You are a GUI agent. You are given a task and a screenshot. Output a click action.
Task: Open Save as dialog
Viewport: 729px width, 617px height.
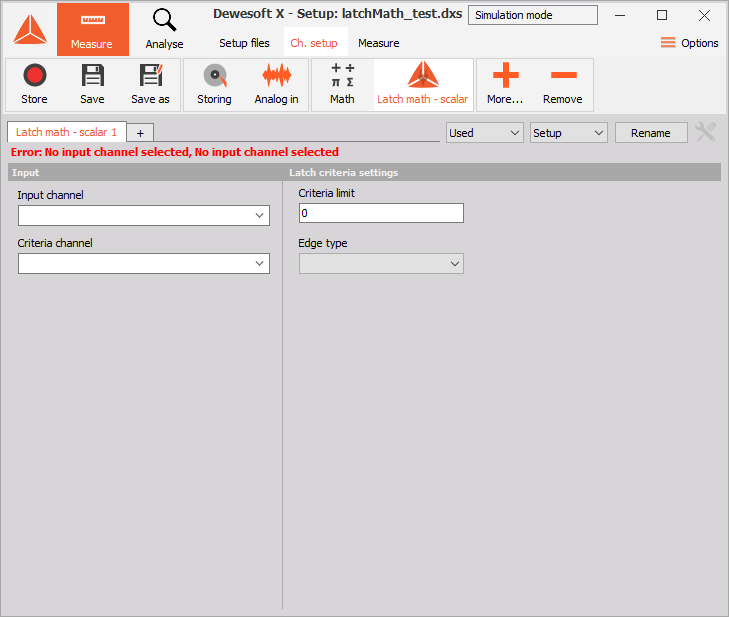pyautogui.click(x=150, y=85)
